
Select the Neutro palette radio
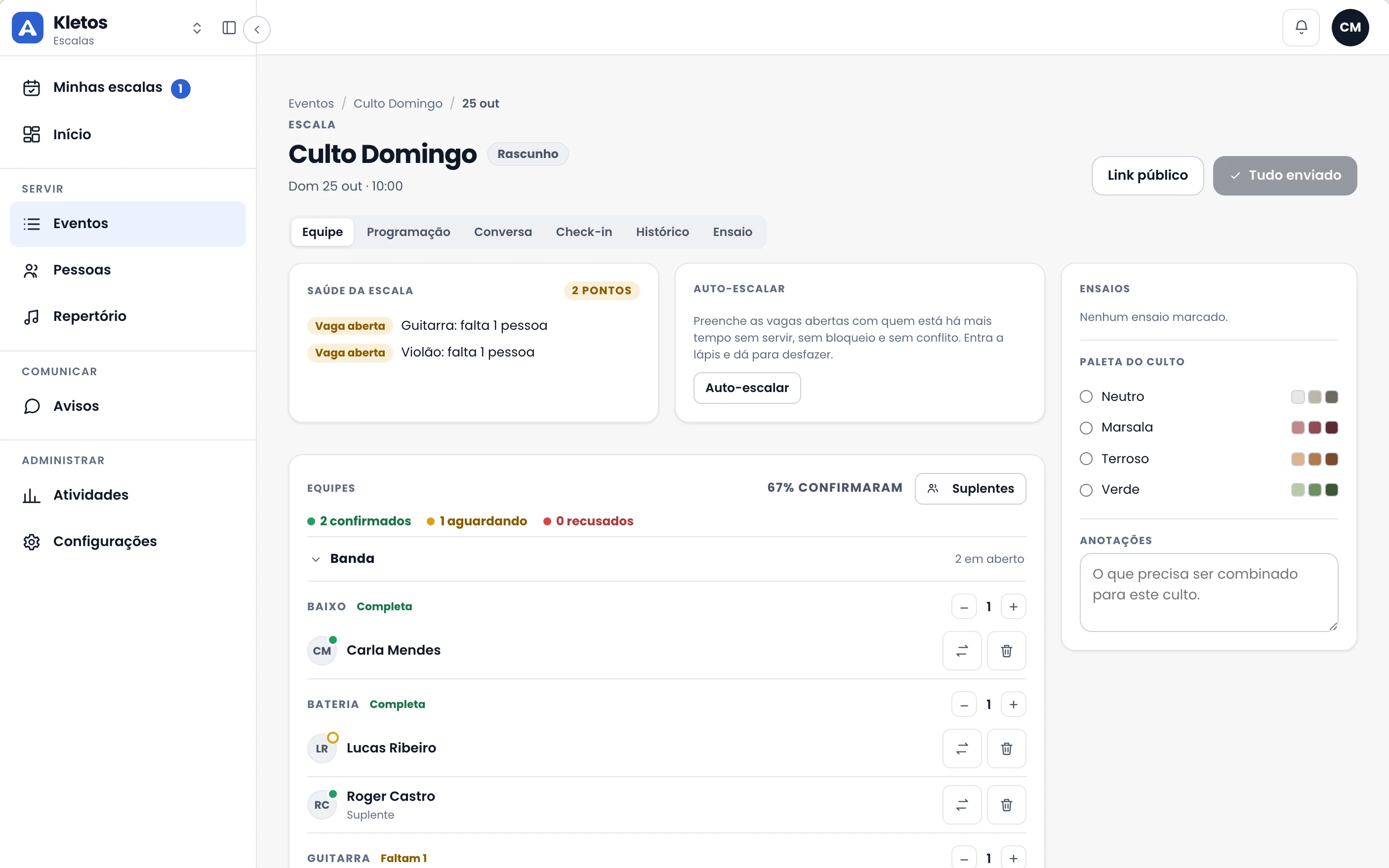tap(1086, 396)
